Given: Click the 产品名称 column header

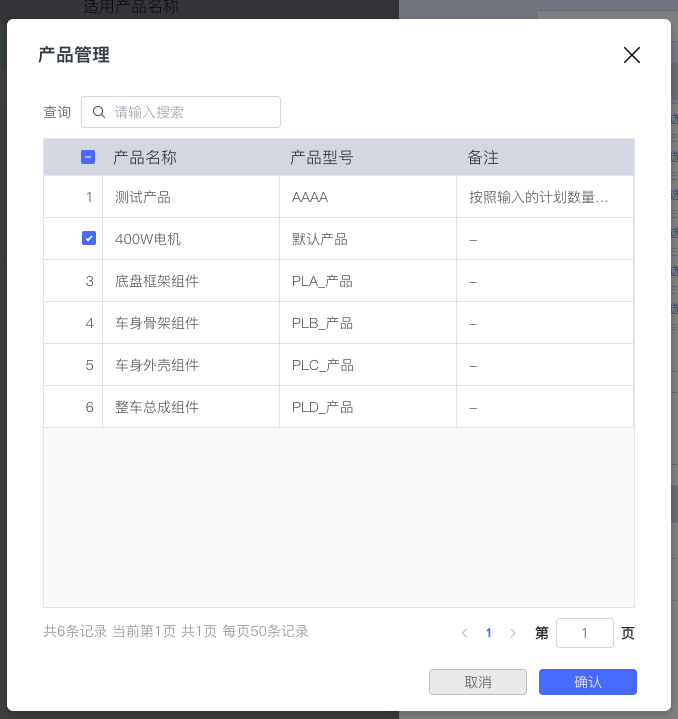Looking at the screenshot, I should (x=145, y=157).
